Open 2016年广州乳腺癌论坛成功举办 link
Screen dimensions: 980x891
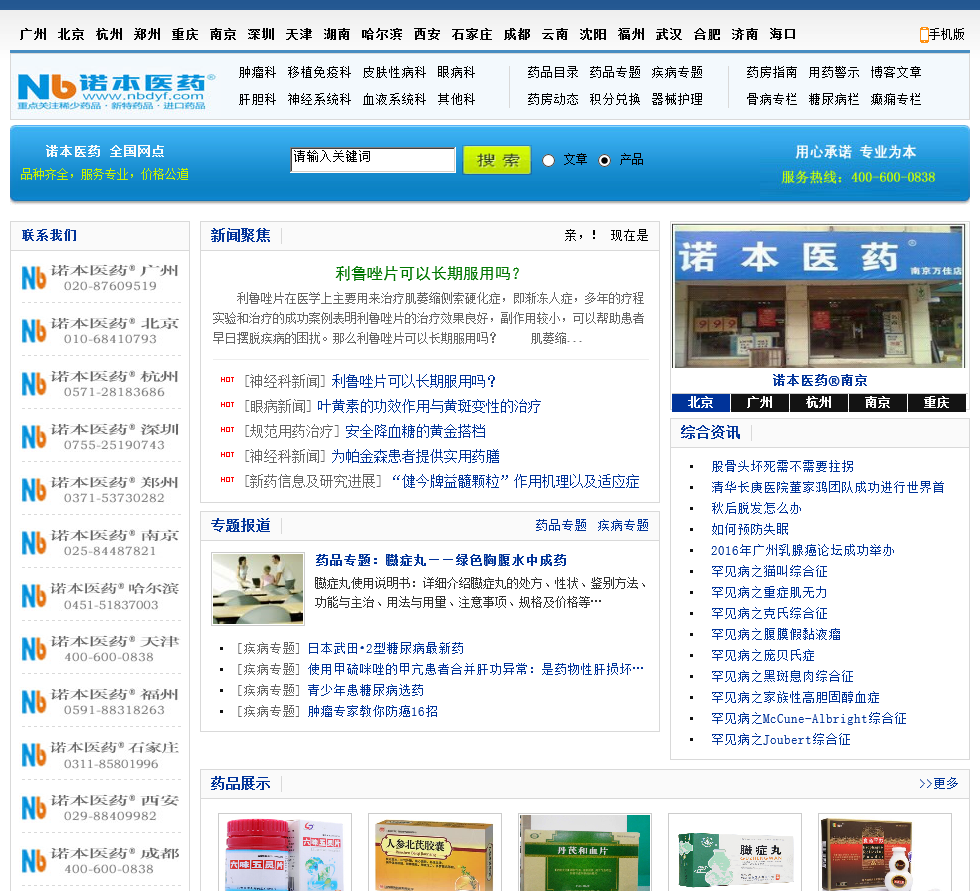[802, 550]
